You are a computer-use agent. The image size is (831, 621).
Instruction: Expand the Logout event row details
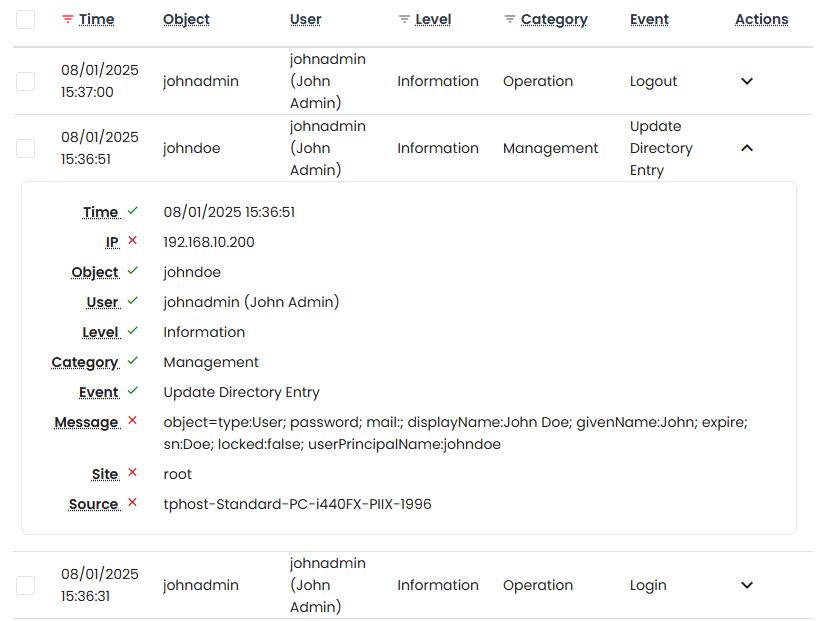coord(747,81)
